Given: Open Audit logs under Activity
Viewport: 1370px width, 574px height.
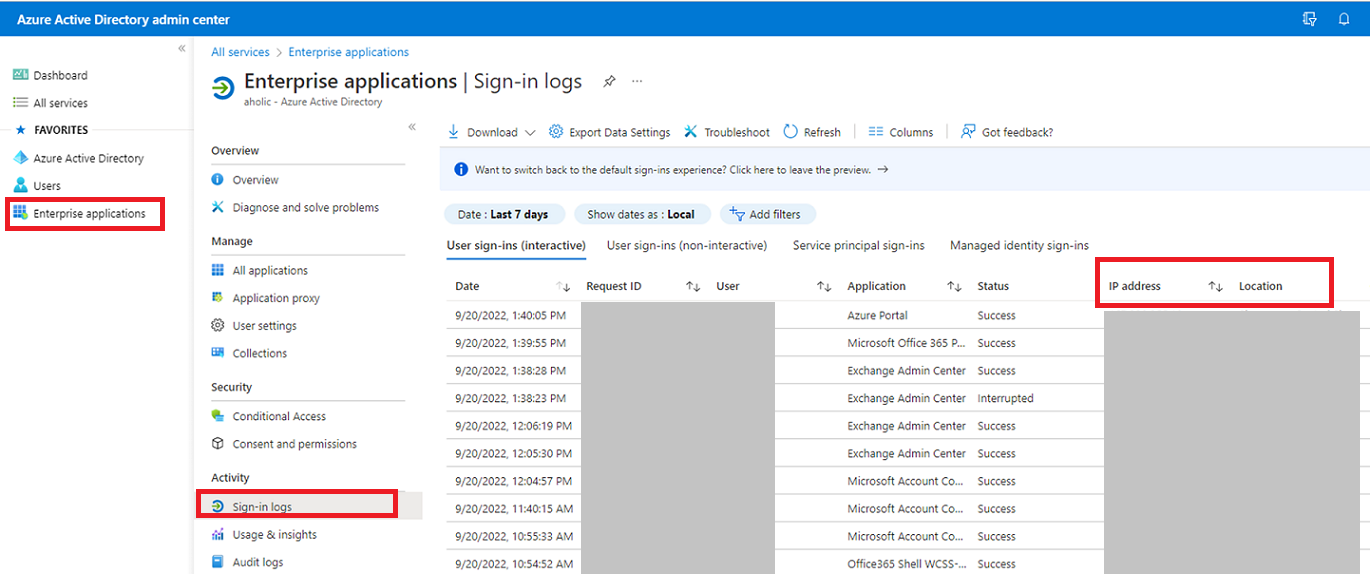Looking at the screenshot, I should (258, 562).
